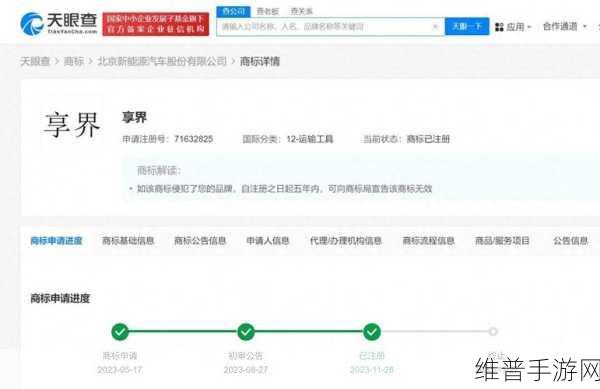
Task: Click the 商标详情 breadcrumb text
Action: 260,61
